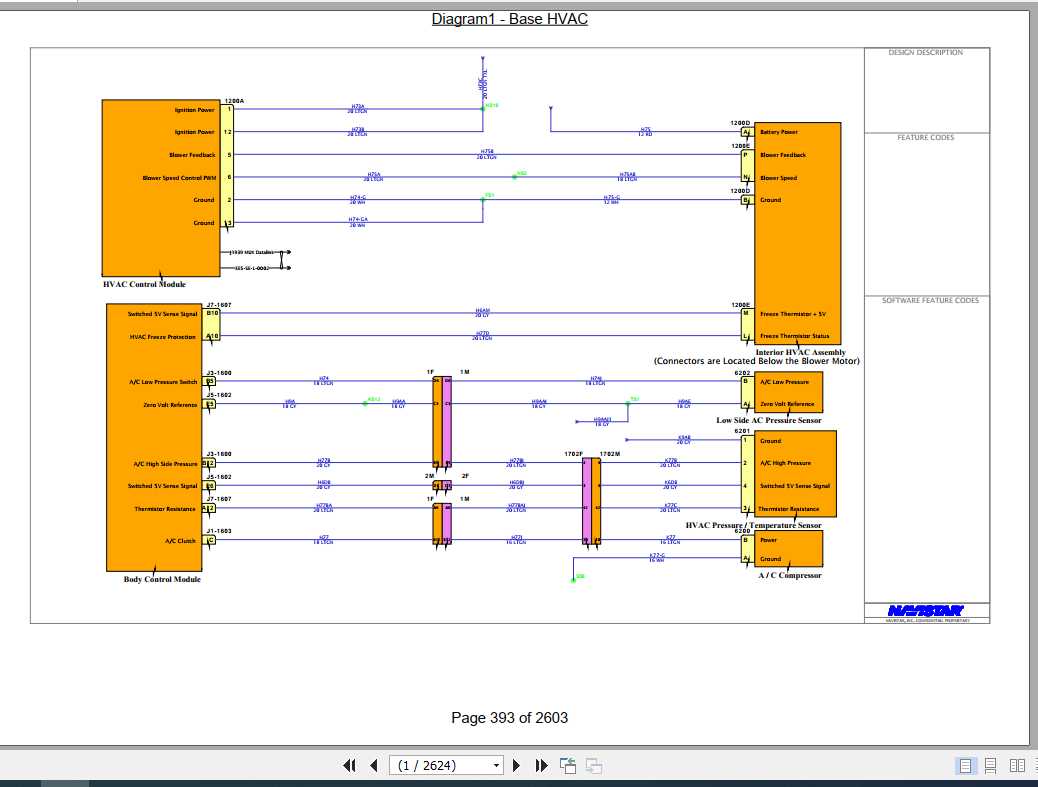Click the Diagram1 - Base HVAC title

[x=508, y=18]
